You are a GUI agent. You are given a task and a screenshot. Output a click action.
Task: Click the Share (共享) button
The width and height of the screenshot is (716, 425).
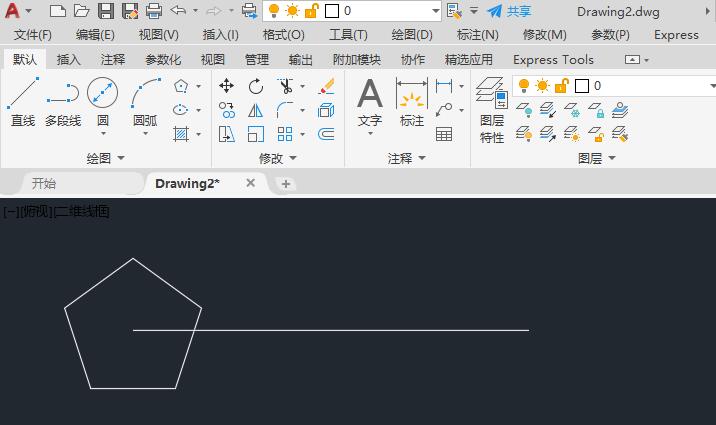(x=509, y=11)
